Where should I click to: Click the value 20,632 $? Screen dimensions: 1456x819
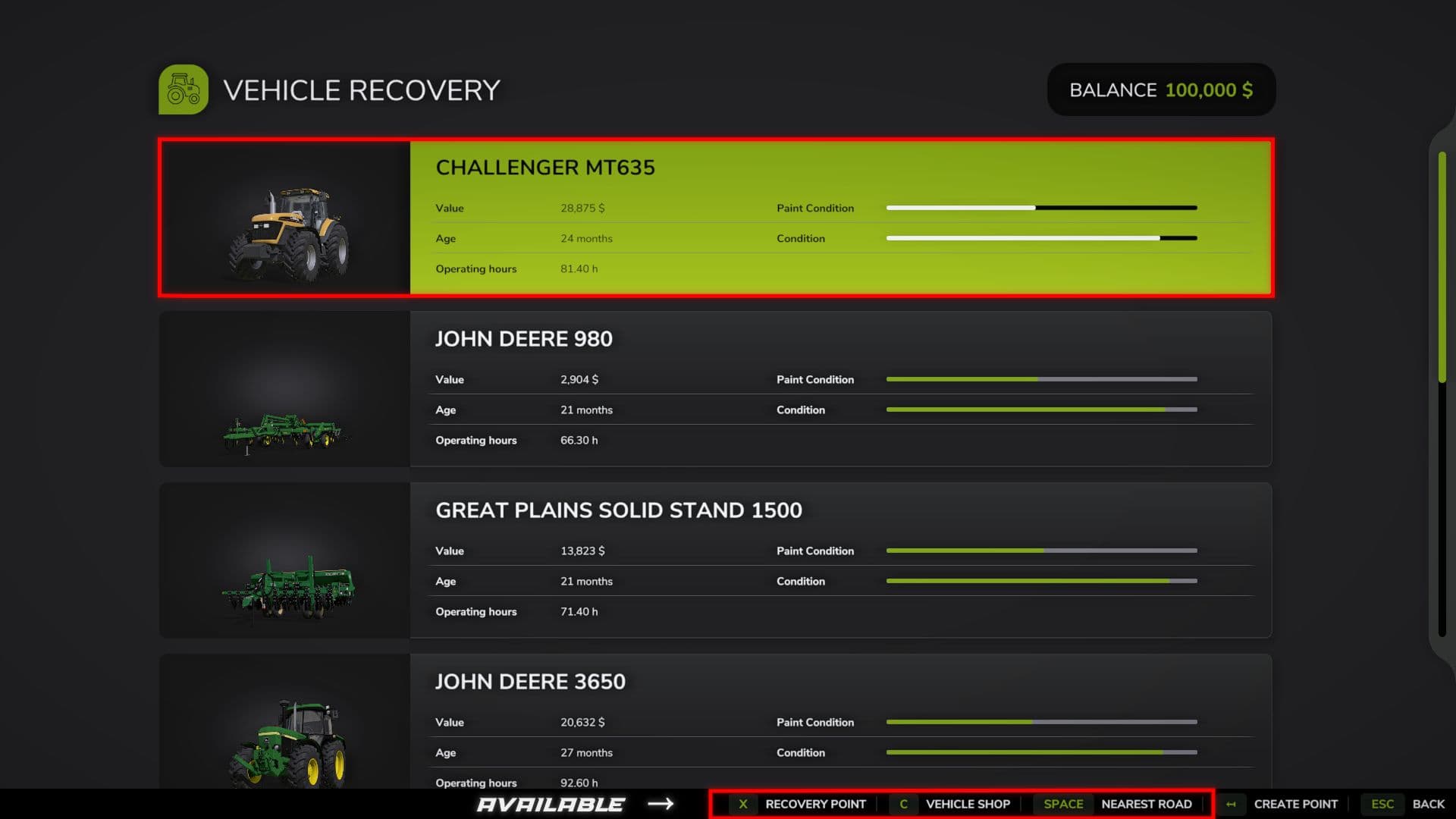point(582,722)
